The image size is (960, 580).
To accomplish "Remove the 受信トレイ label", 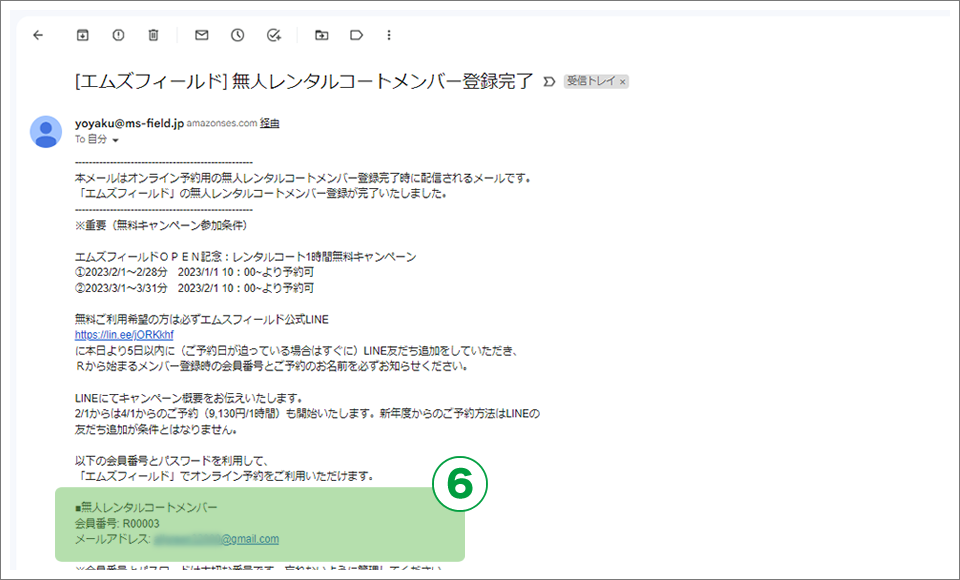I will tap(622, 82).
